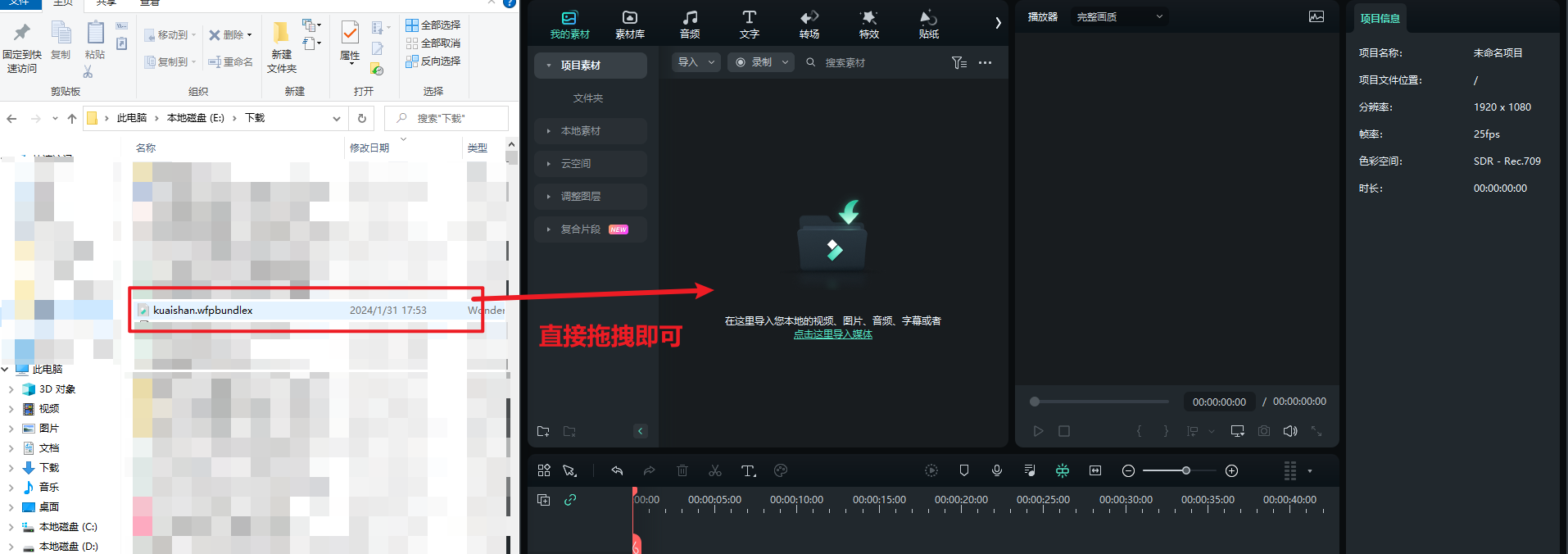Open the 录制 record dropdown

click(x=761, y=62)
